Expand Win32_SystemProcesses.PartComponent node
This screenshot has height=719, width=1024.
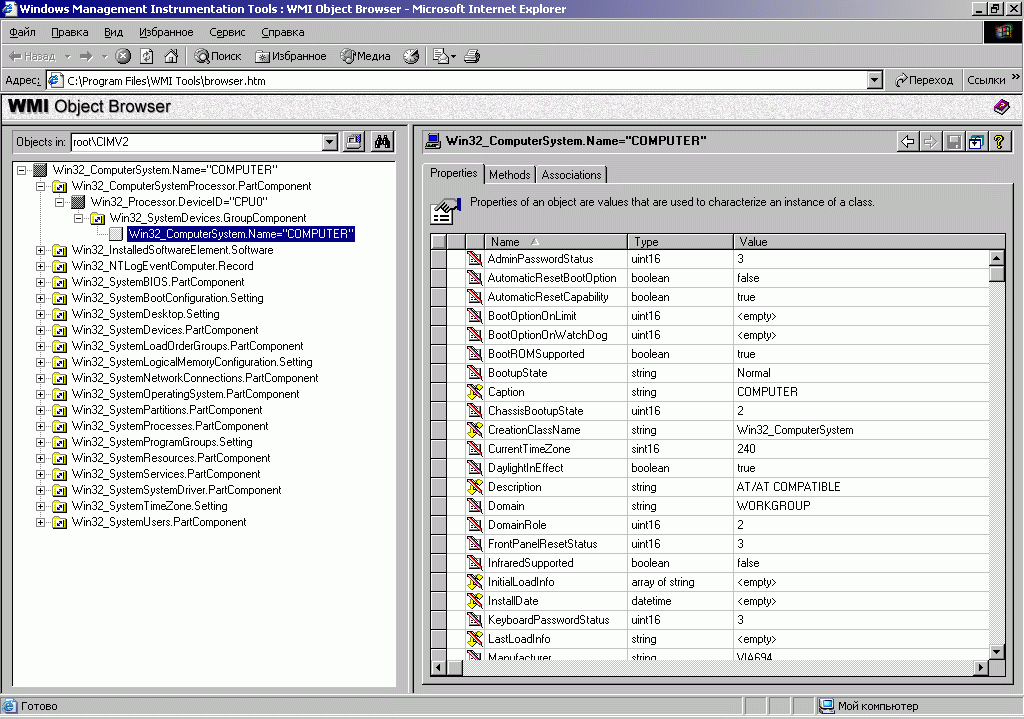(x=40, y=426)
